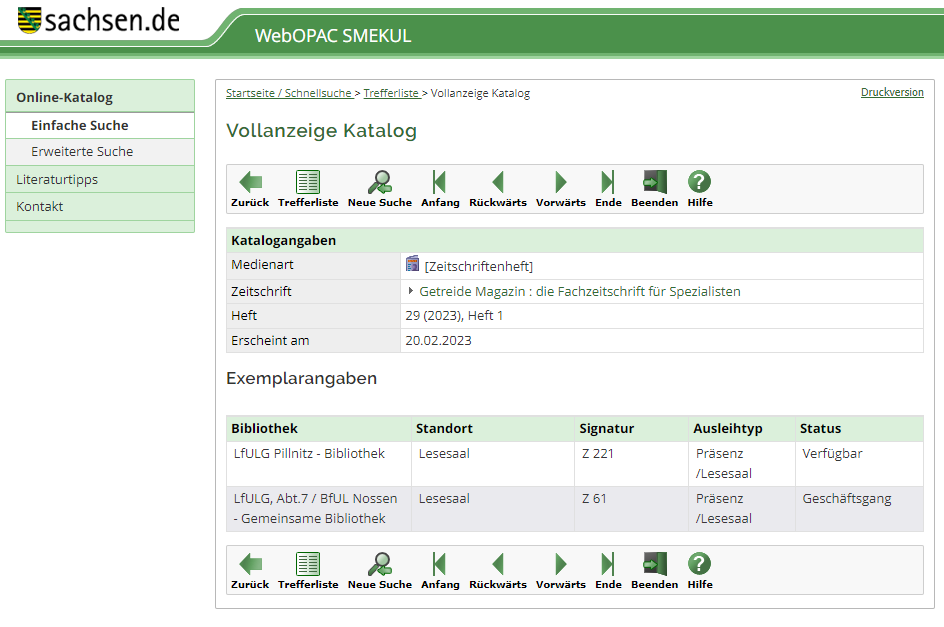The image size is (944, 627).
Task: Expand arrow before Getreide Magazin title
Action: (x=411, y=291)
